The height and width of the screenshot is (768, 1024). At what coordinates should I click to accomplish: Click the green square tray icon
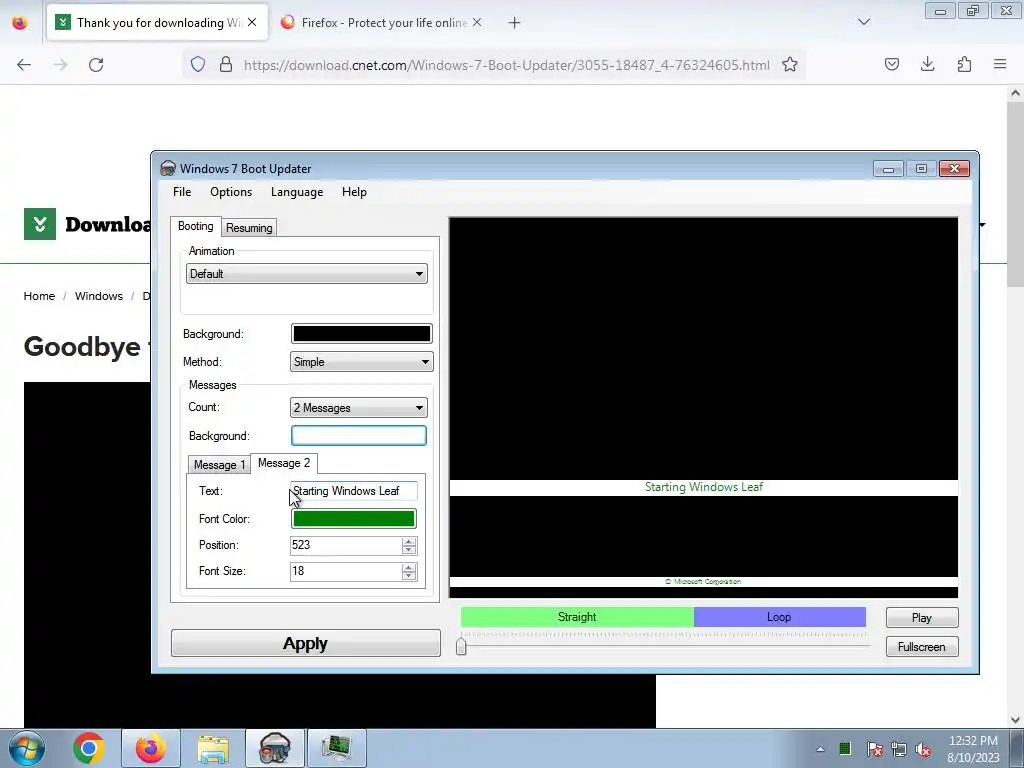click(x=845, y=748)
